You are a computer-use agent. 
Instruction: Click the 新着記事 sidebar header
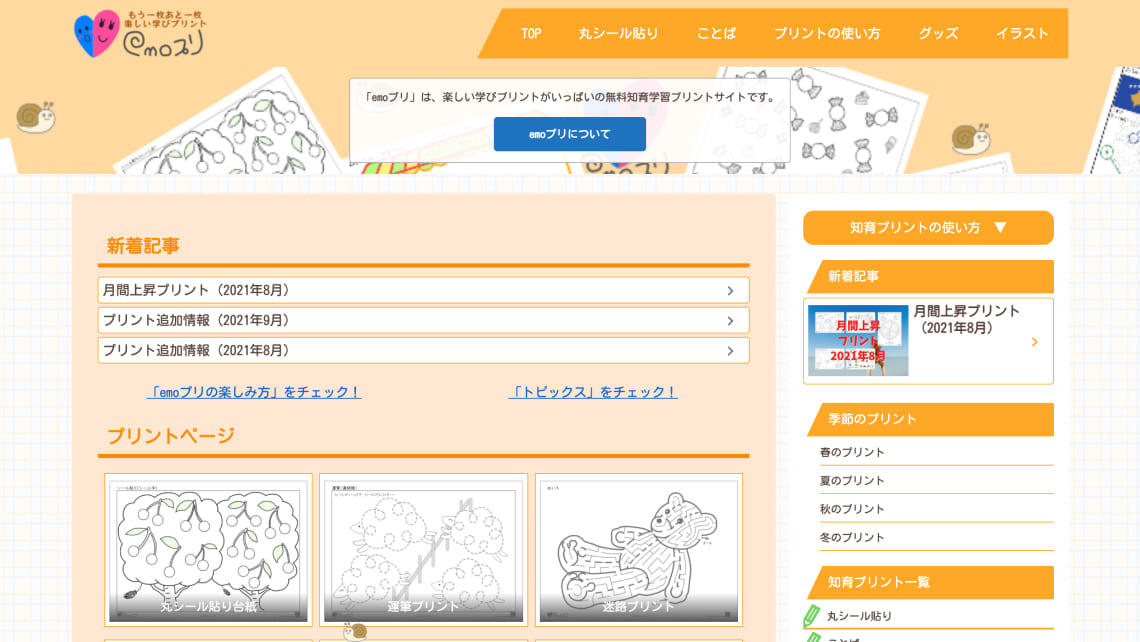tap(930, 276)
